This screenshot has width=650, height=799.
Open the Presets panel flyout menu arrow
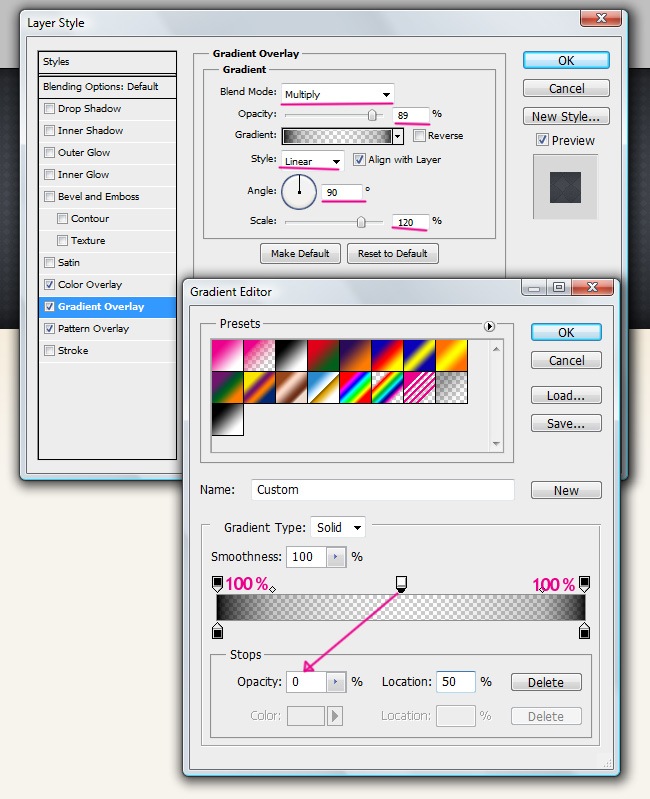click(490, 326)
